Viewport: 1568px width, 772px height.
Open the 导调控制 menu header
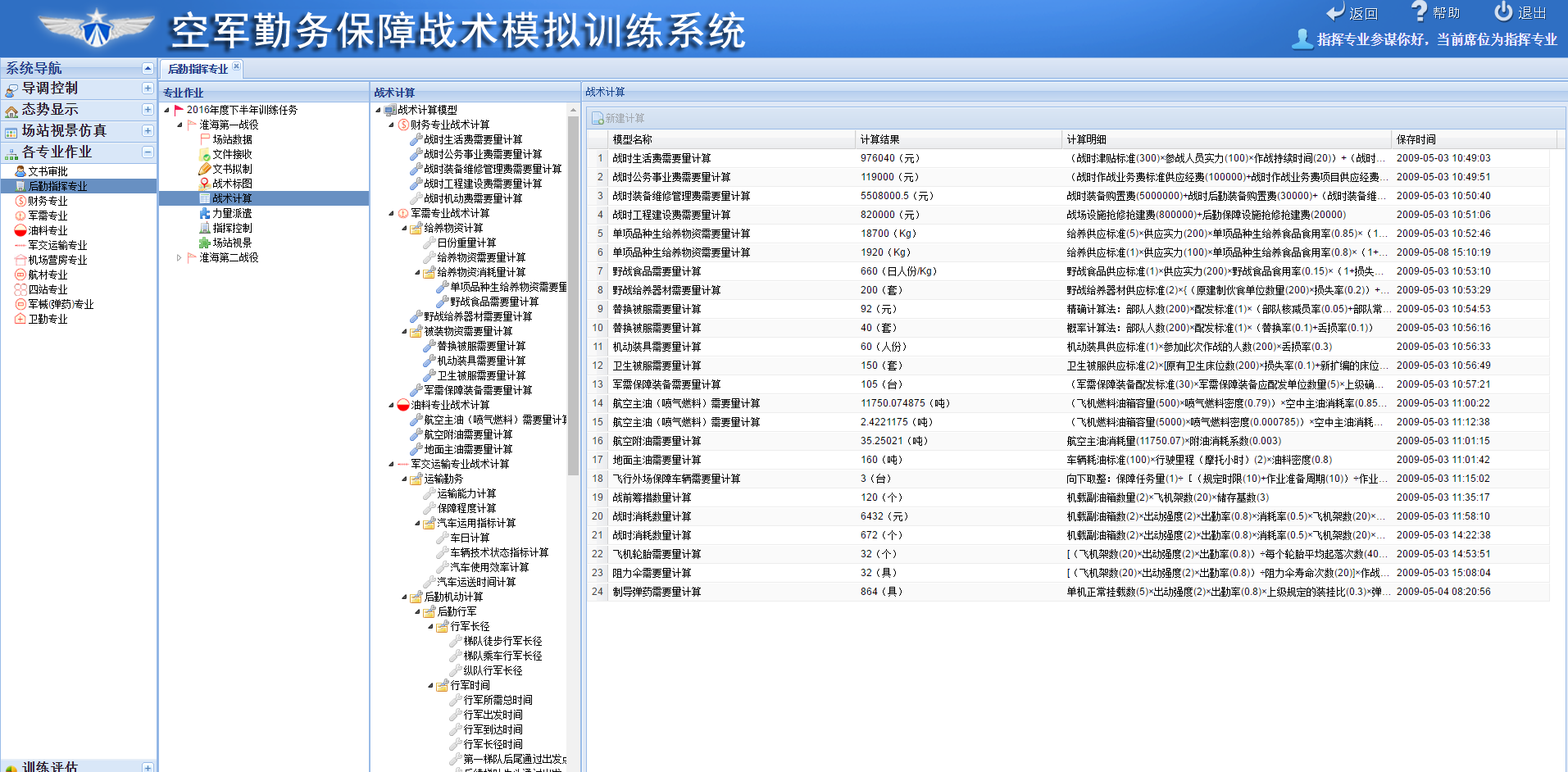[x=78, y=88]
